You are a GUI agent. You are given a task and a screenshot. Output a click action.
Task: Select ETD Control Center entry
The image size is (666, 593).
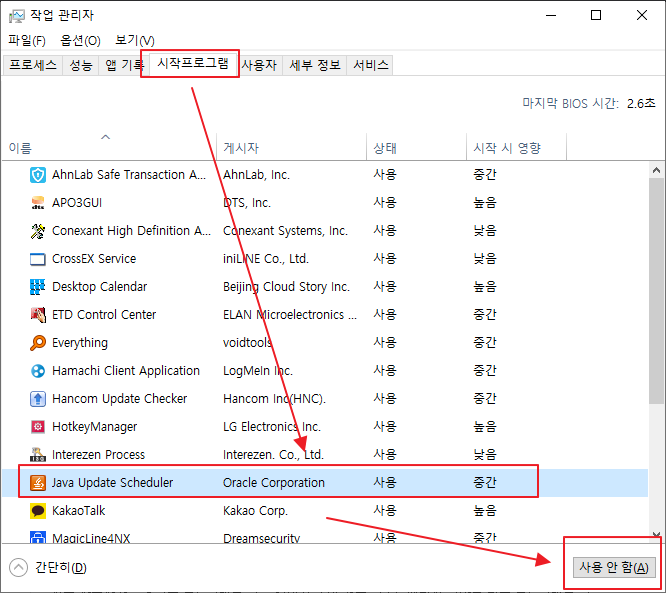click(x=104, y=315)
